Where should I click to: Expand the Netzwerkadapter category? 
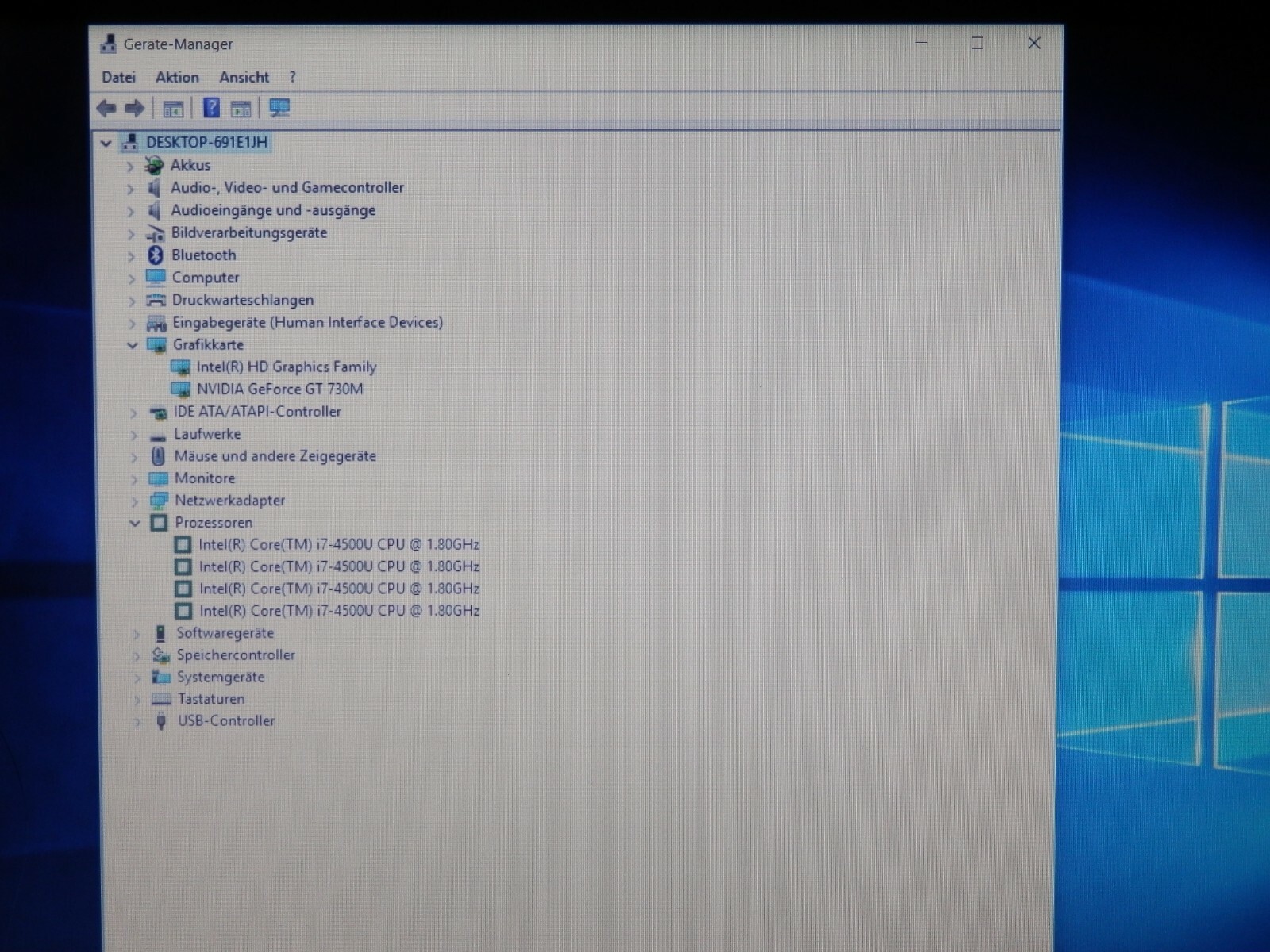point(135,501)
